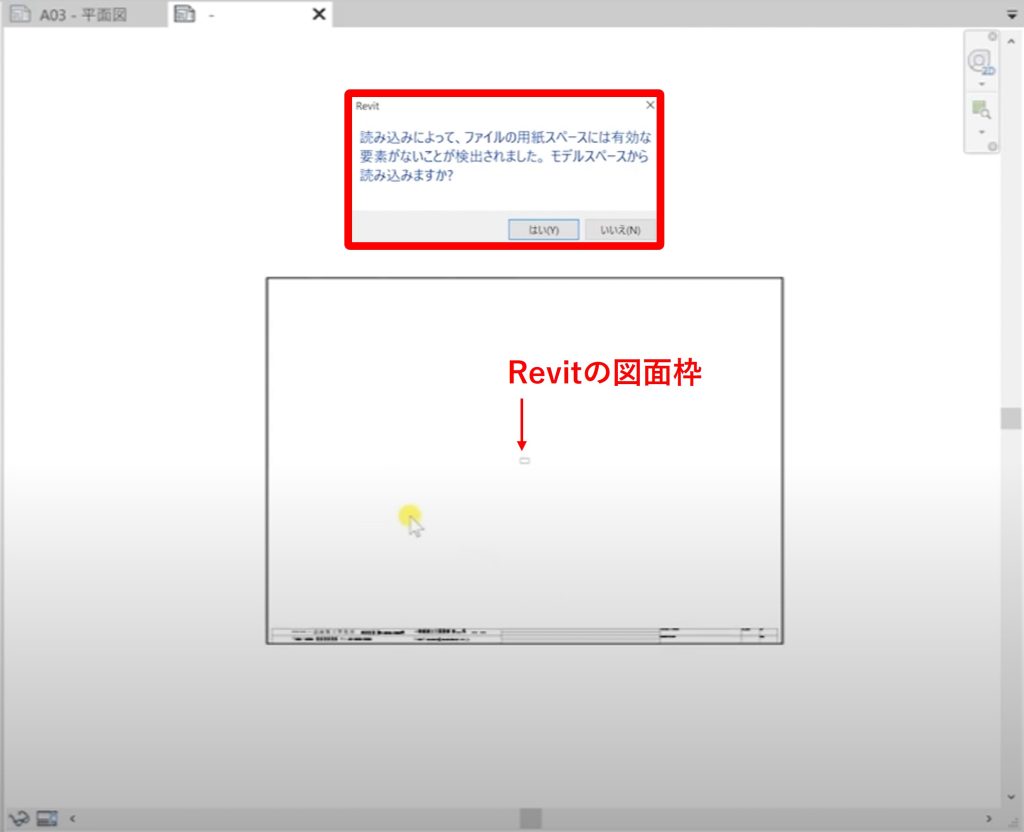Open the Steering Wheel dropdown arrow

click(981, 84)
